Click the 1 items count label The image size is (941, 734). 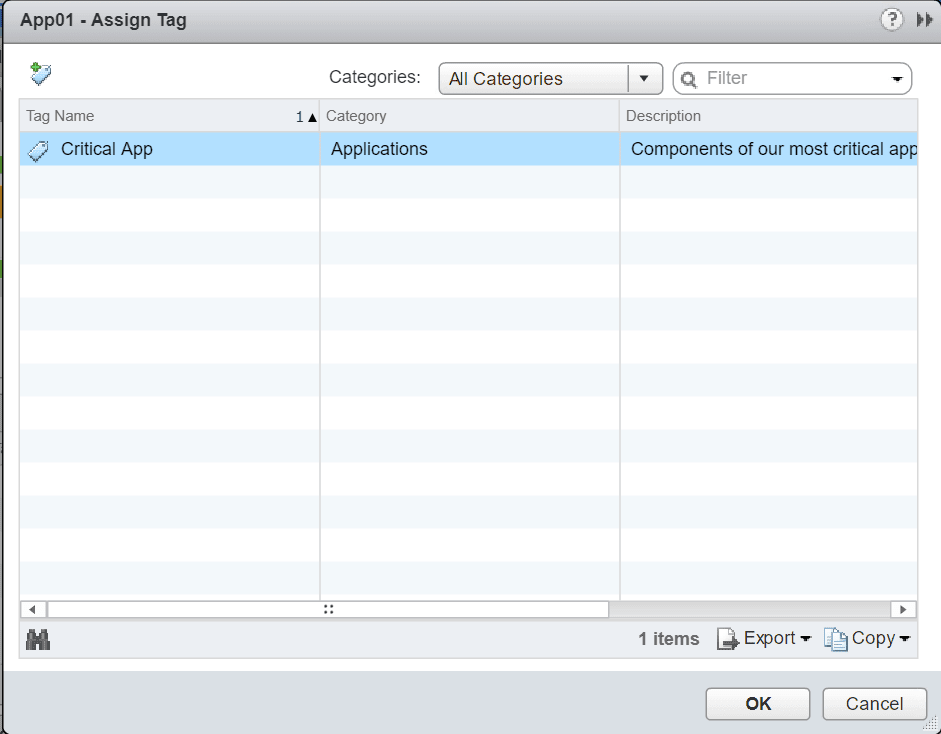[669, 639]
